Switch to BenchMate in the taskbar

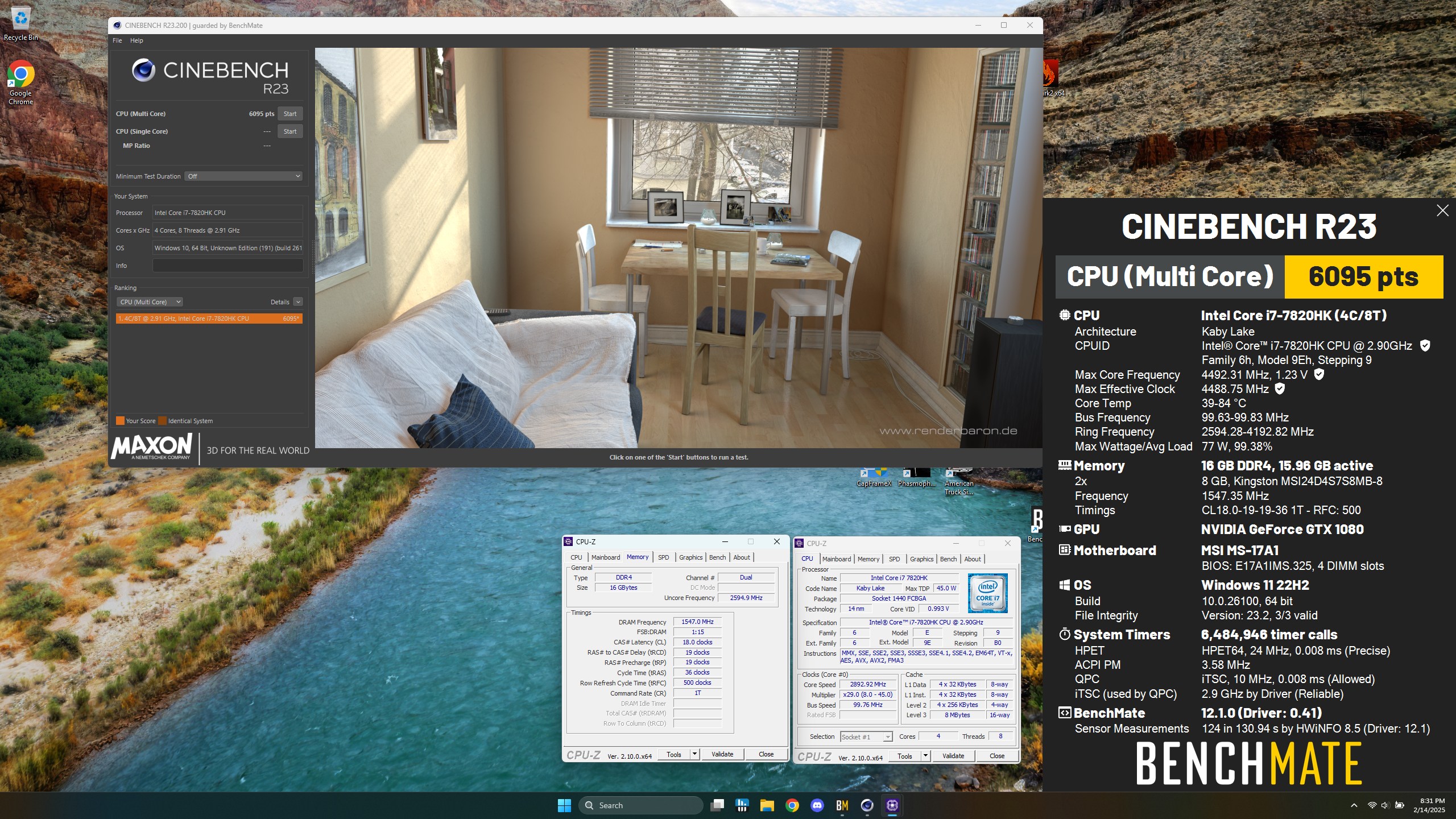(x=842, y=805)
